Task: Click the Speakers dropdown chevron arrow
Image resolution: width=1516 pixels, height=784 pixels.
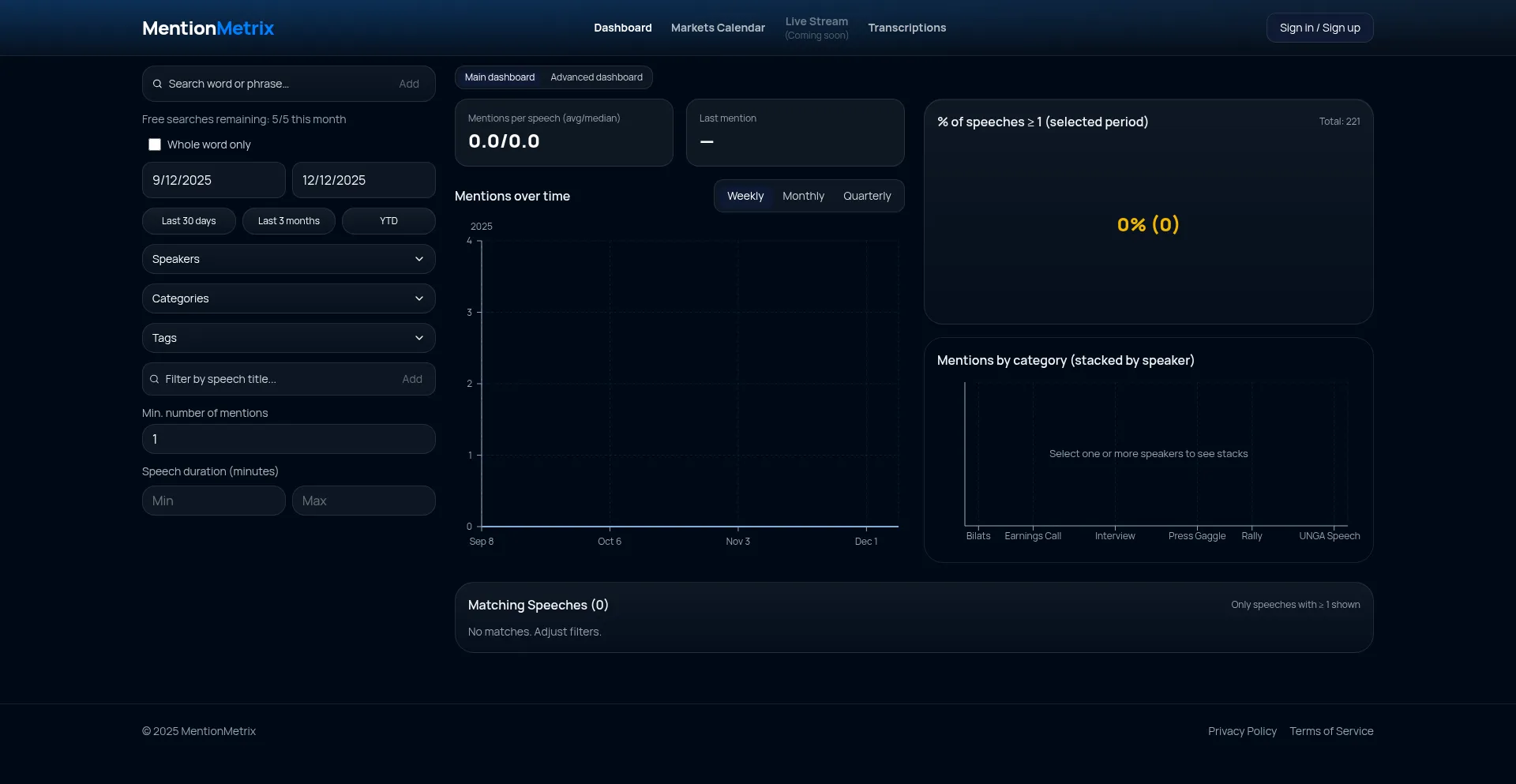Action: click(418, 259)
